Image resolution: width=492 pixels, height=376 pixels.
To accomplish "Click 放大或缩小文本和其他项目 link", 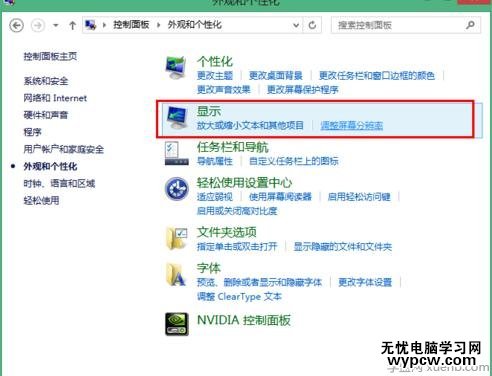I will click(250, 125).
